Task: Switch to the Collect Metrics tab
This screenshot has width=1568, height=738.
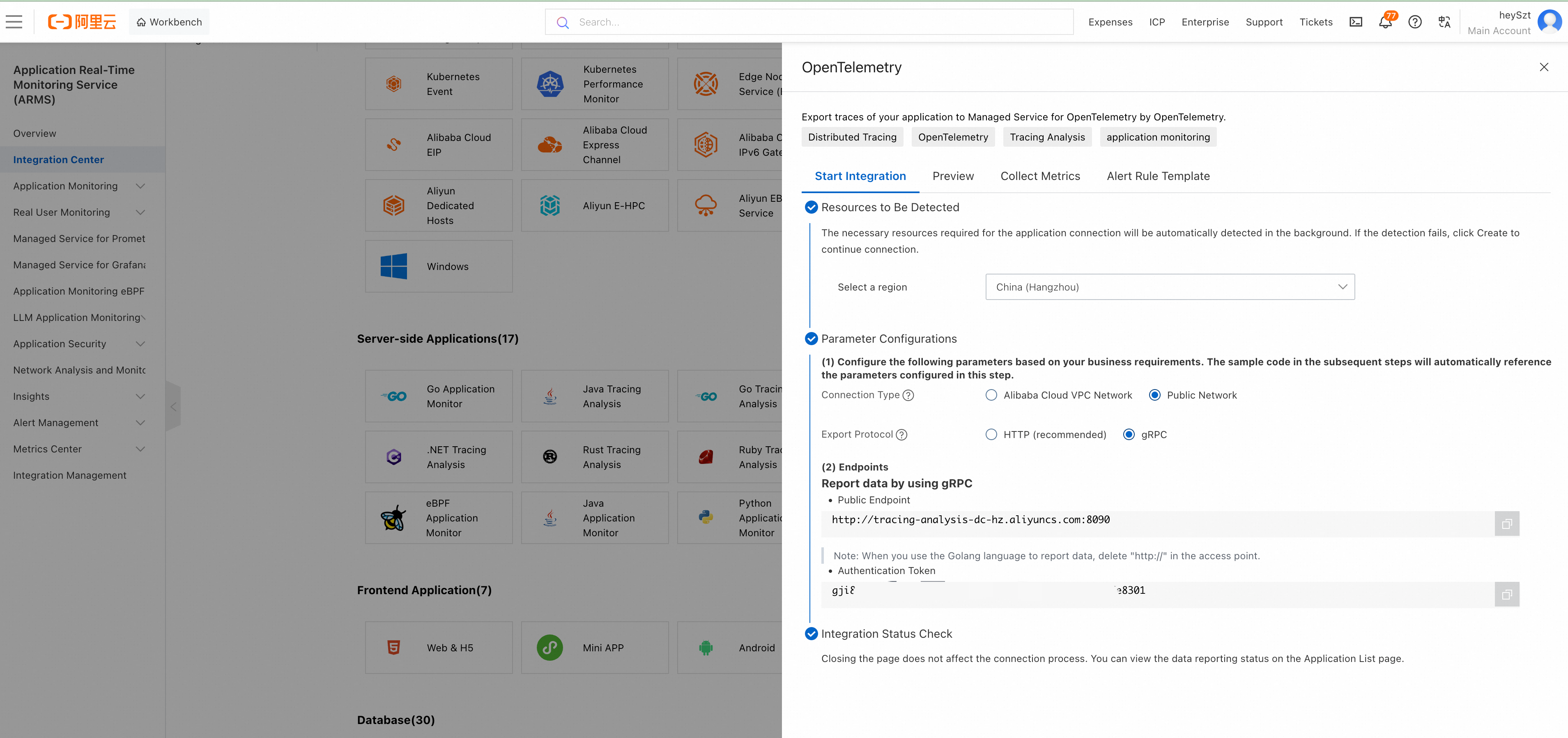Action: coord(1040,176)
